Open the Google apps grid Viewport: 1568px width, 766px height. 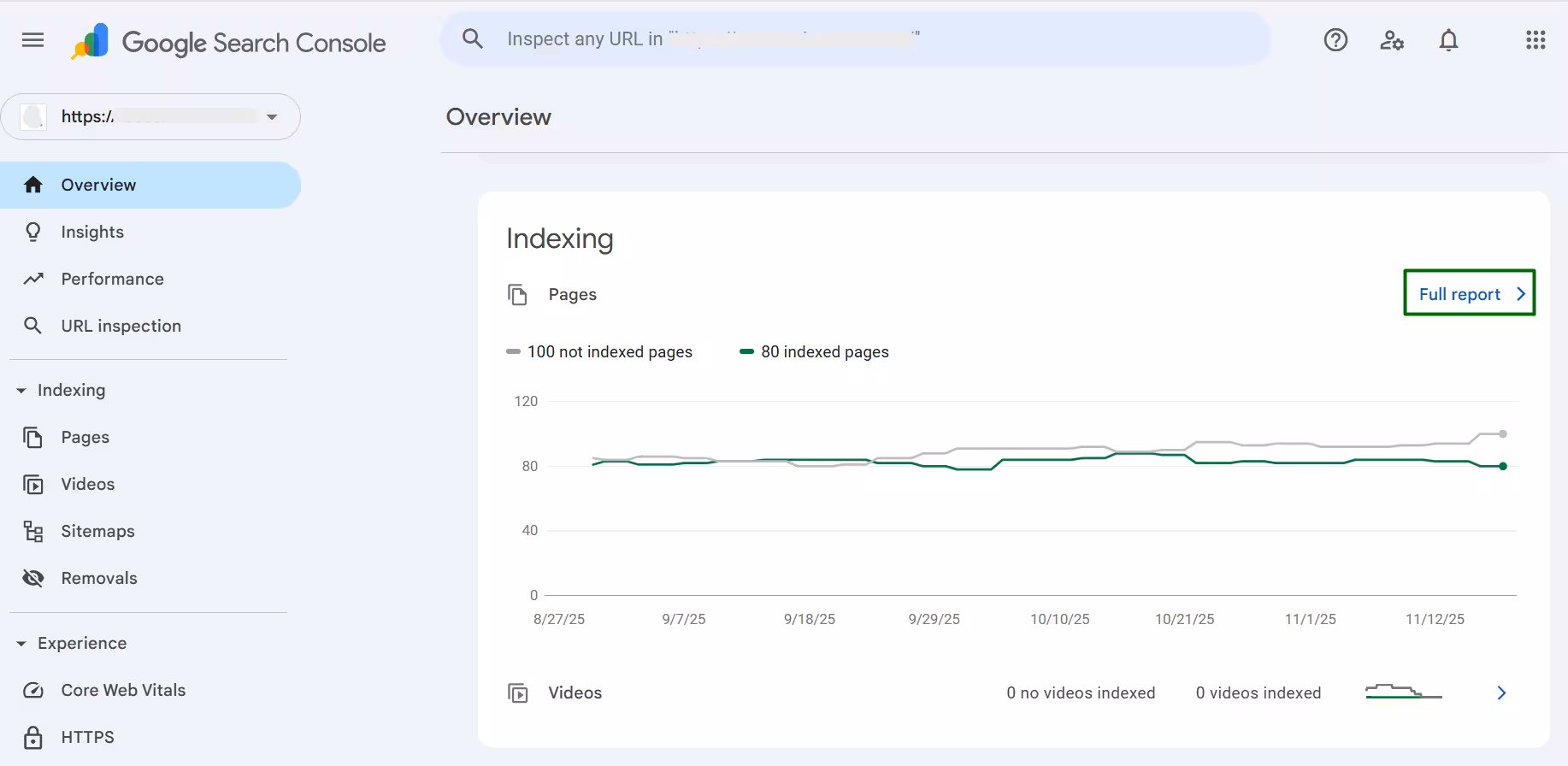1536,40
